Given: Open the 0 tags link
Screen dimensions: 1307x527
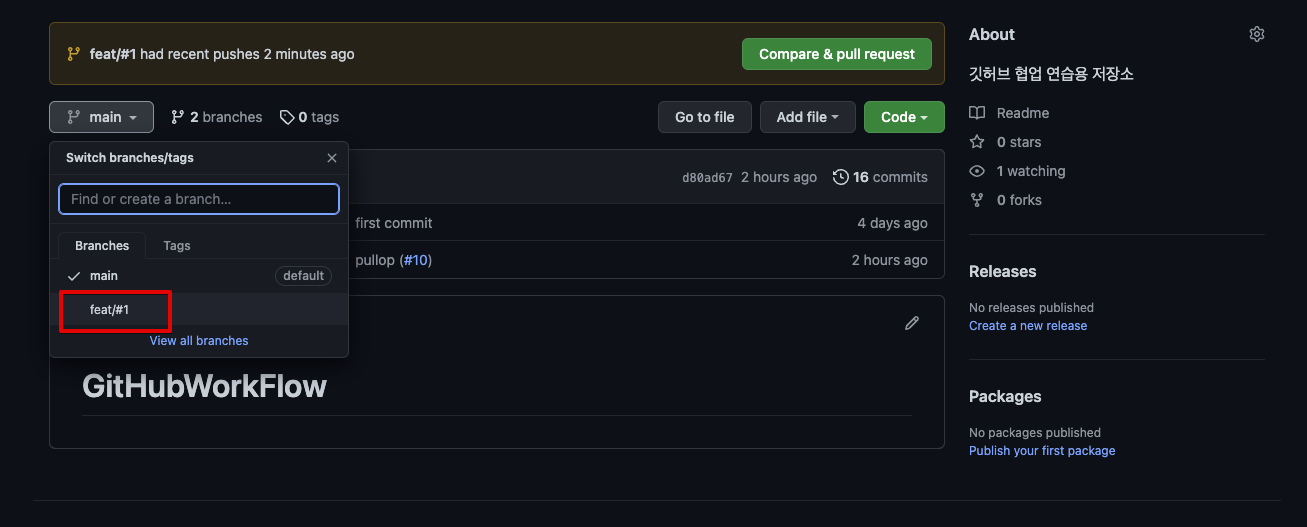Looking at the screenshot, I should click(309, 117).
